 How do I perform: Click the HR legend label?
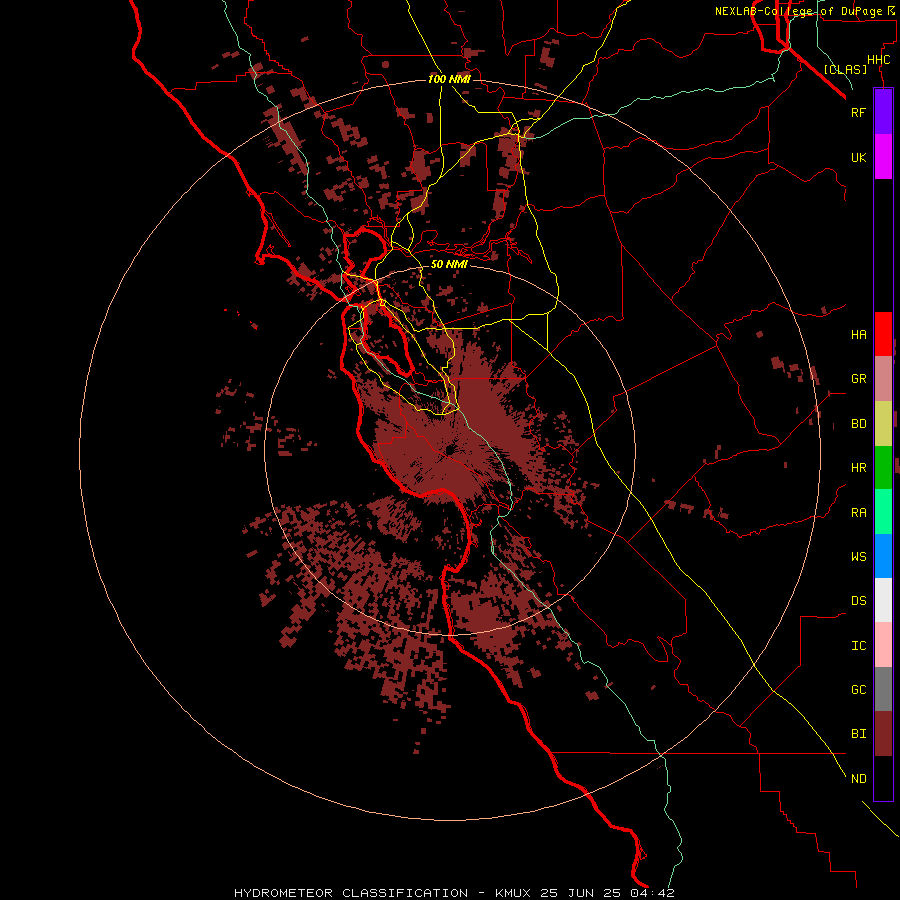858,468
